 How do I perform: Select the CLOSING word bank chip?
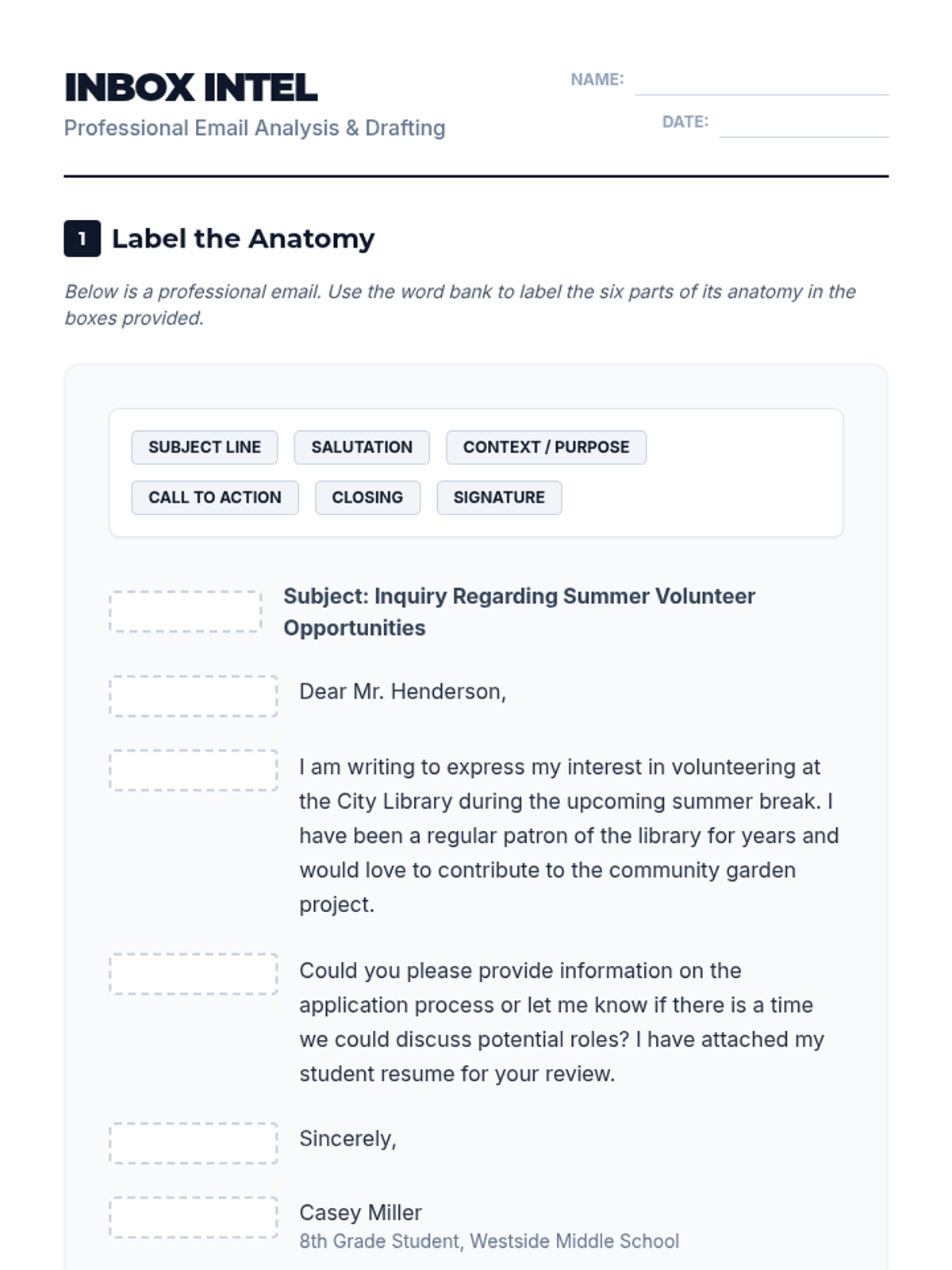[x=367, y=498]
